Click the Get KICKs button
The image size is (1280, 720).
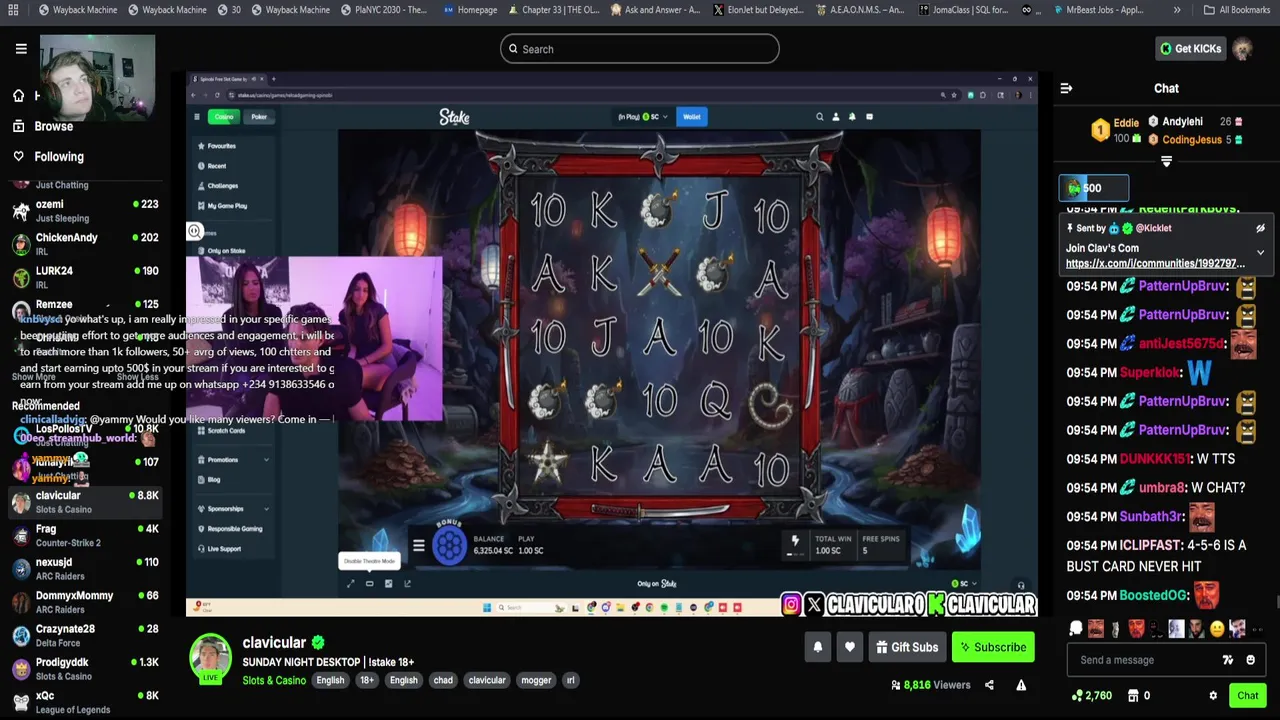pyautogui.click(x=1190, y=49)
